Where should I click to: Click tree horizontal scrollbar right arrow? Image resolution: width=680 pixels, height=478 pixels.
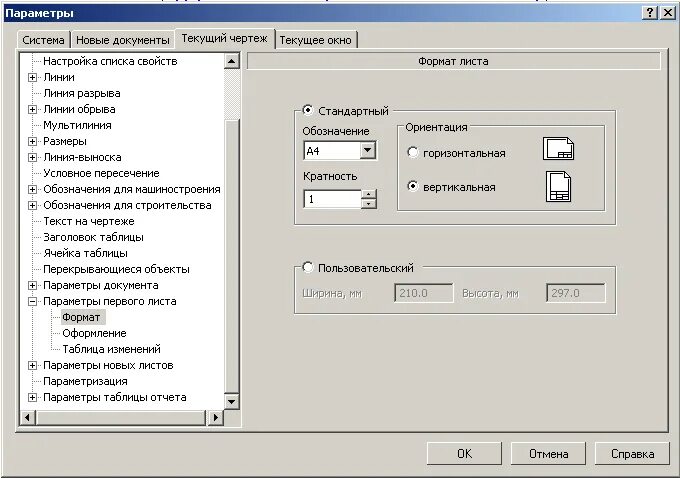216,417
